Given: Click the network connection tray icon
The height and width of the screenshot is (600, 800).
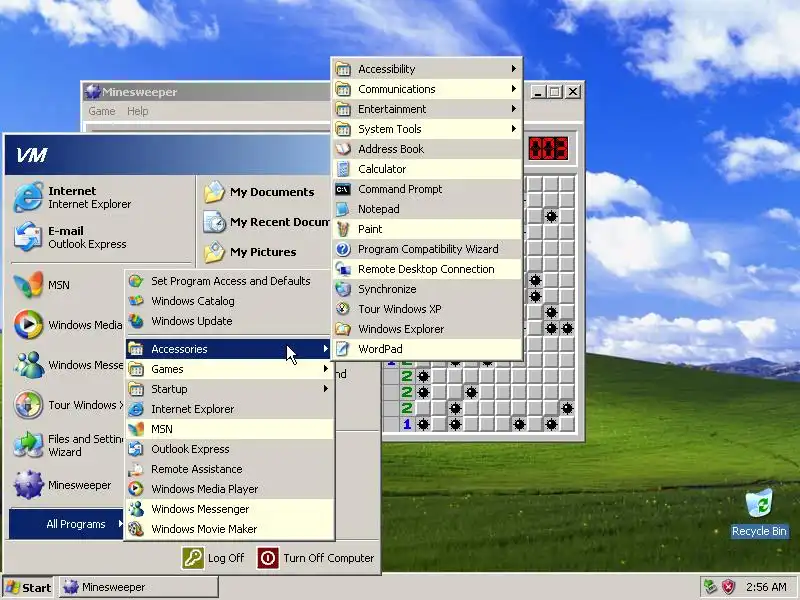Looking at the screenshot, I should 710,587.
